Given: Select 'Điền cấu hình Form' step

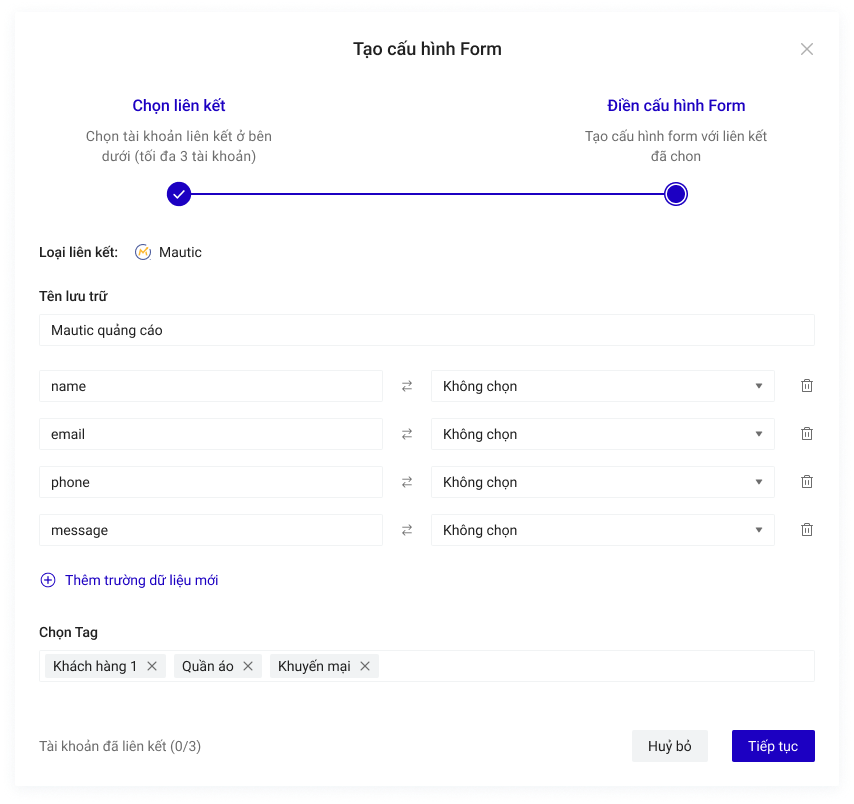Looking at the screenshot, I should point(676,106).
